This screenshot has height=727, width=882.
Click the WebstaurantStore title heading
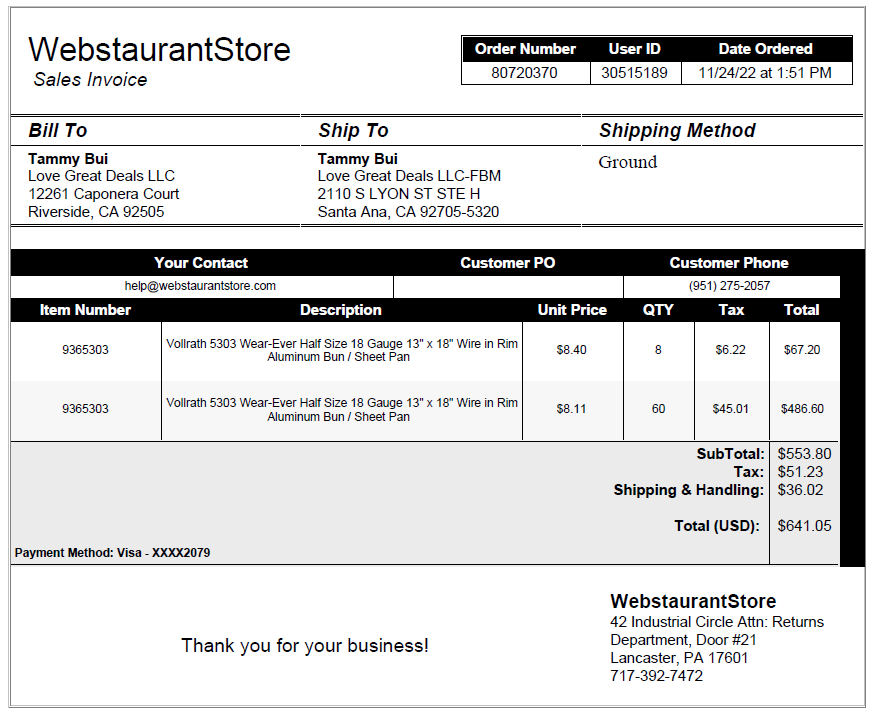159,50
